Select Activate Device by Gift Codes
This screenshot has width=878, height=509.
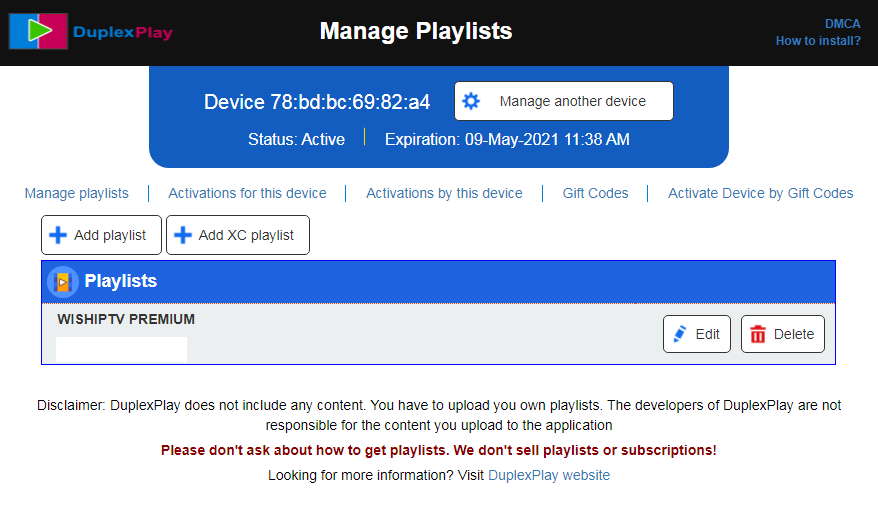(760, 193)
